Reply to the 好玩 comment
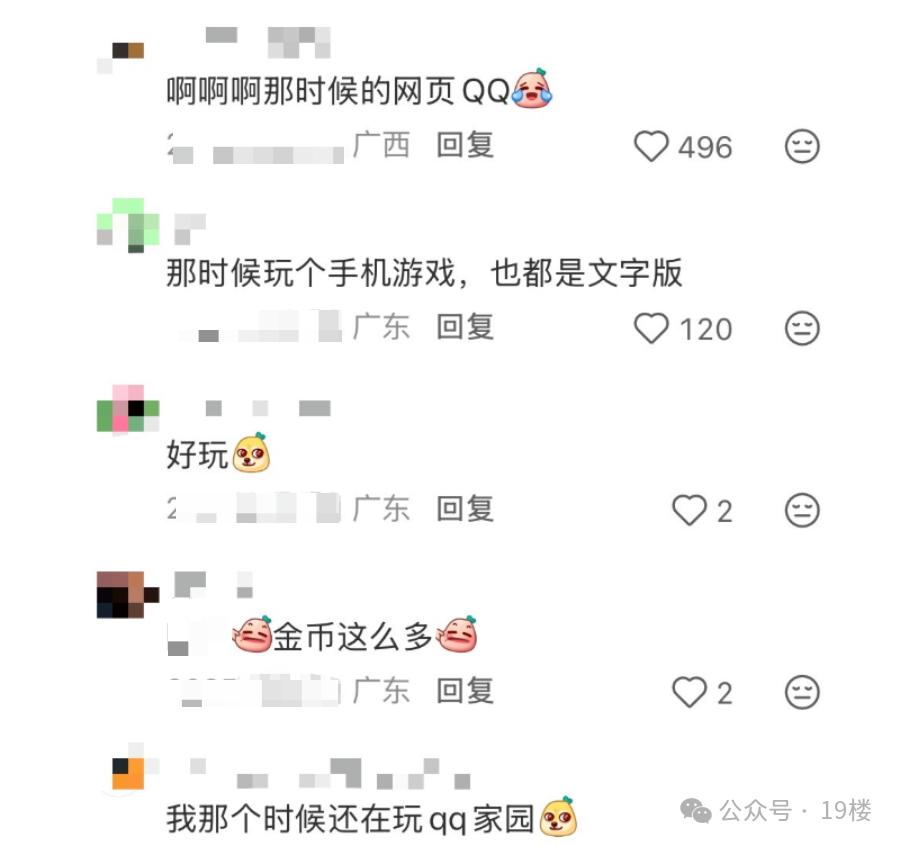The height and width of the screenshot is (846, 900). point(465,509)
